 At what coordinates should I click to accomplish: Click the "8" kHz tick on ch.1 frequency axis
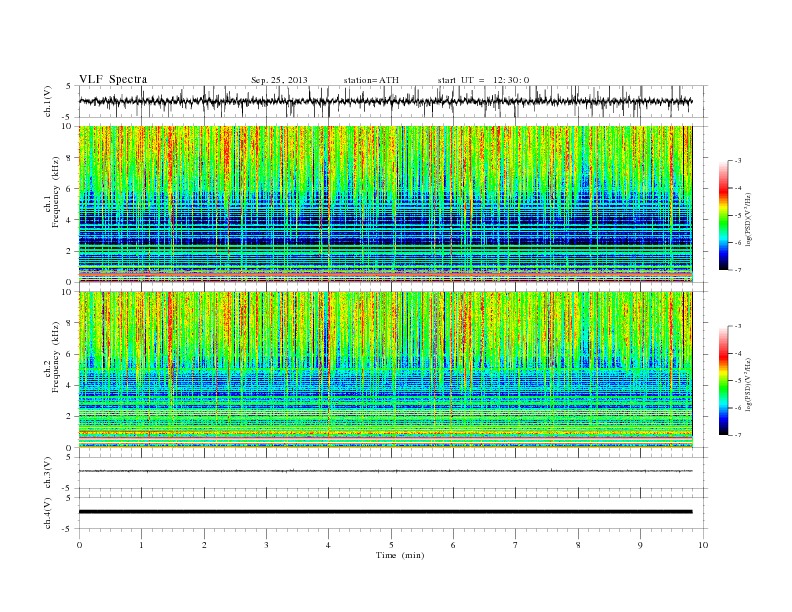pos(70,158)
